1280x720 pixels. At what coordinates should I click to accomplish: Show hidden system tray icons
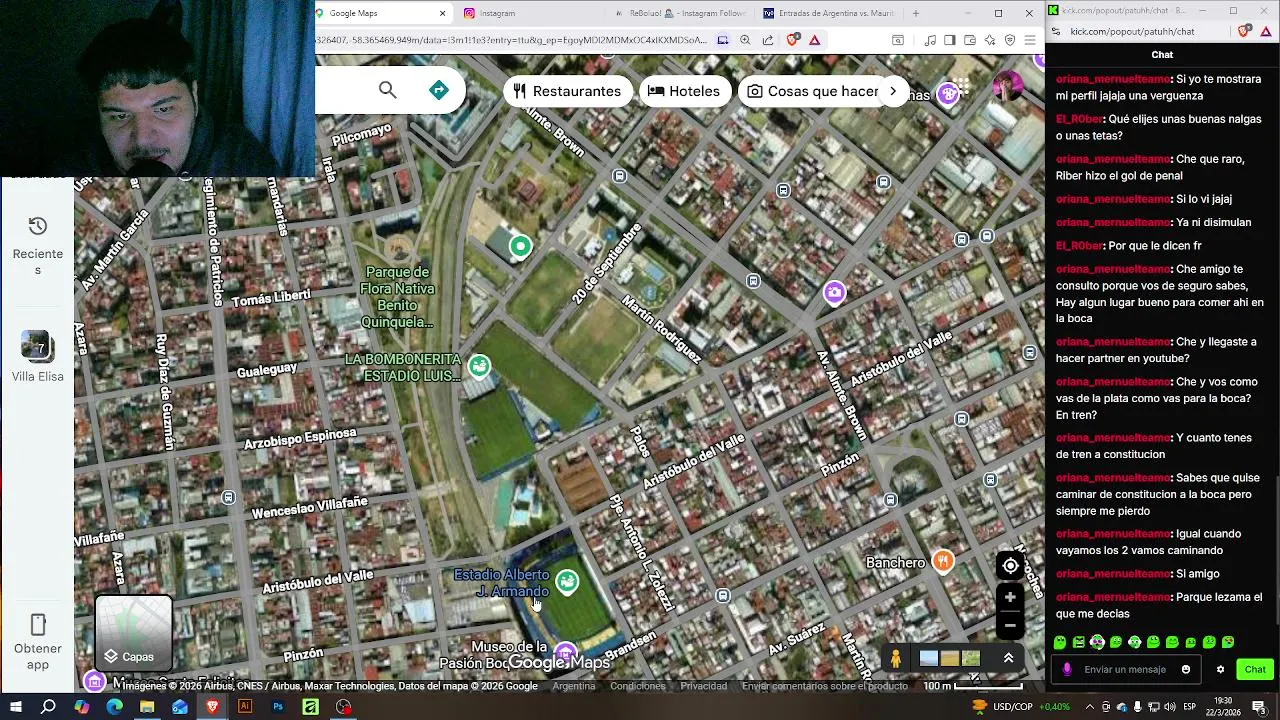tap(1089, 707)
